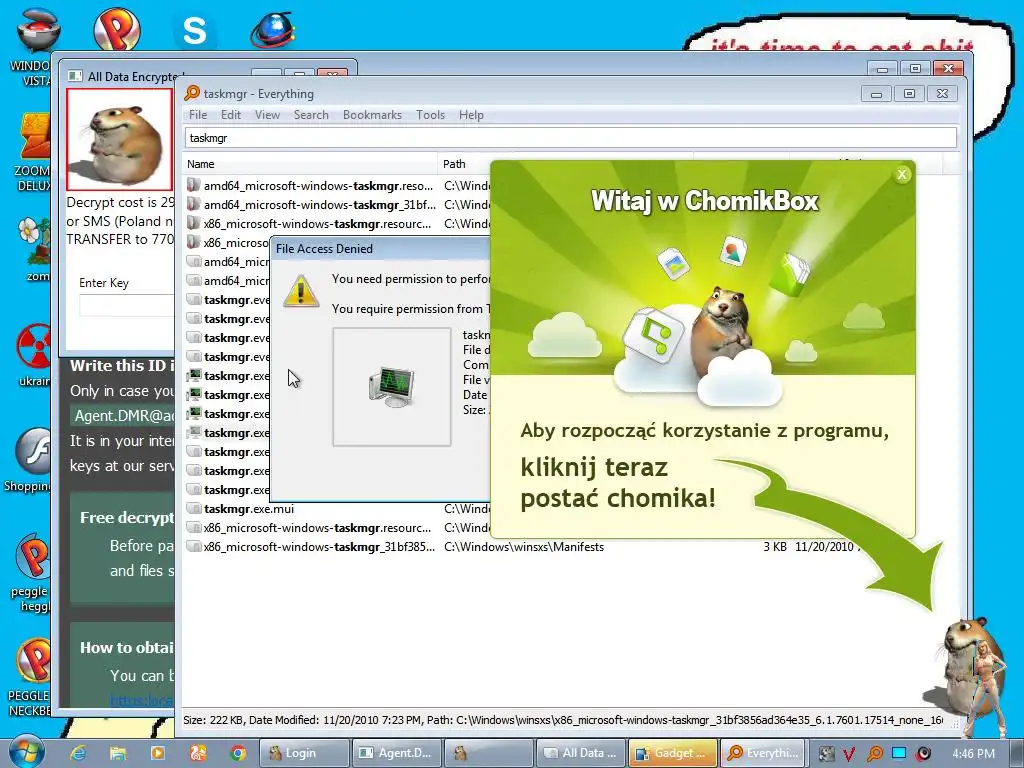Screen dimensions: 1024x768
Task: Open the blue globe desktop icon
Action: (273, 30)
